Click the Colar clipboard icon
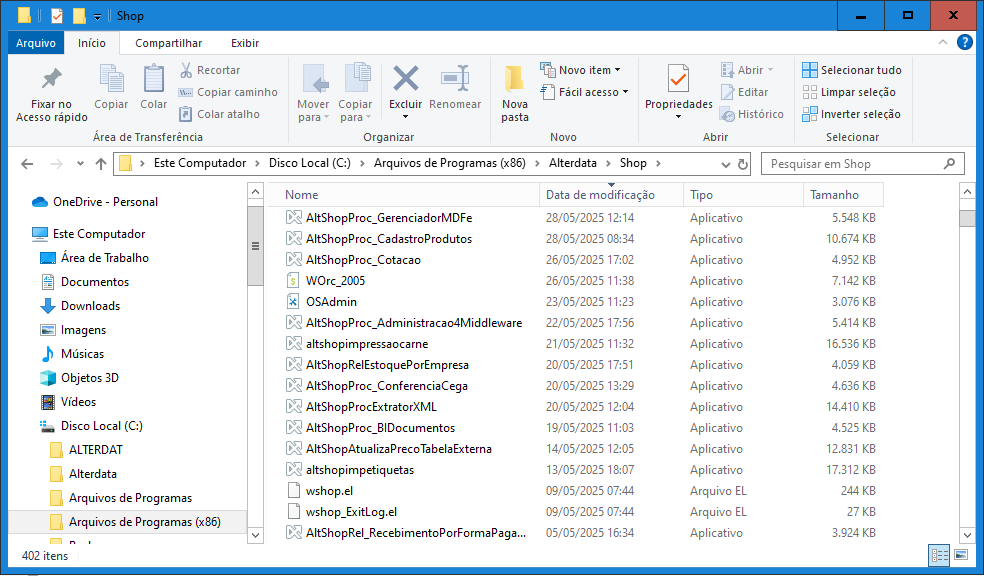The image size is (984, 576). coord(154,79)
